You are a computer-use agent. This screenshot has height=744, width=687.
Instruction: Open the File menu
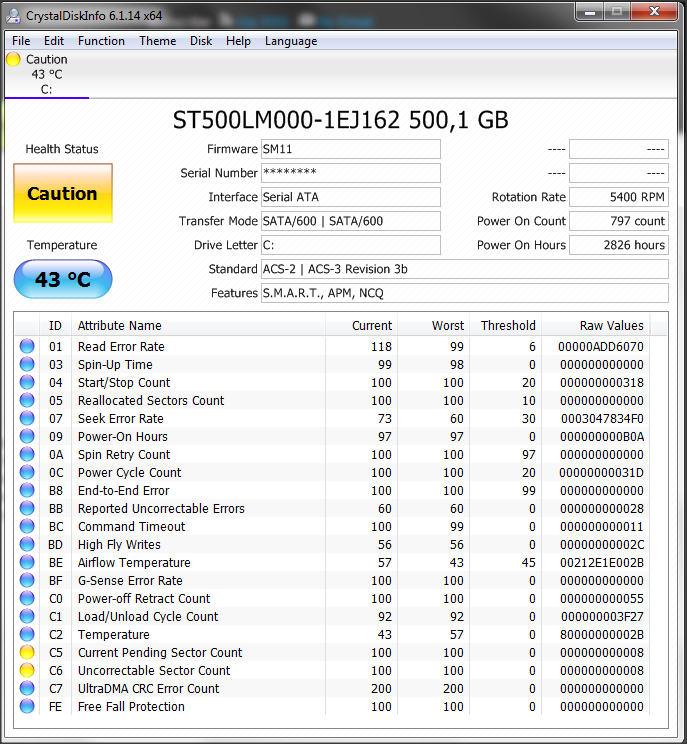tap(21, 41)
